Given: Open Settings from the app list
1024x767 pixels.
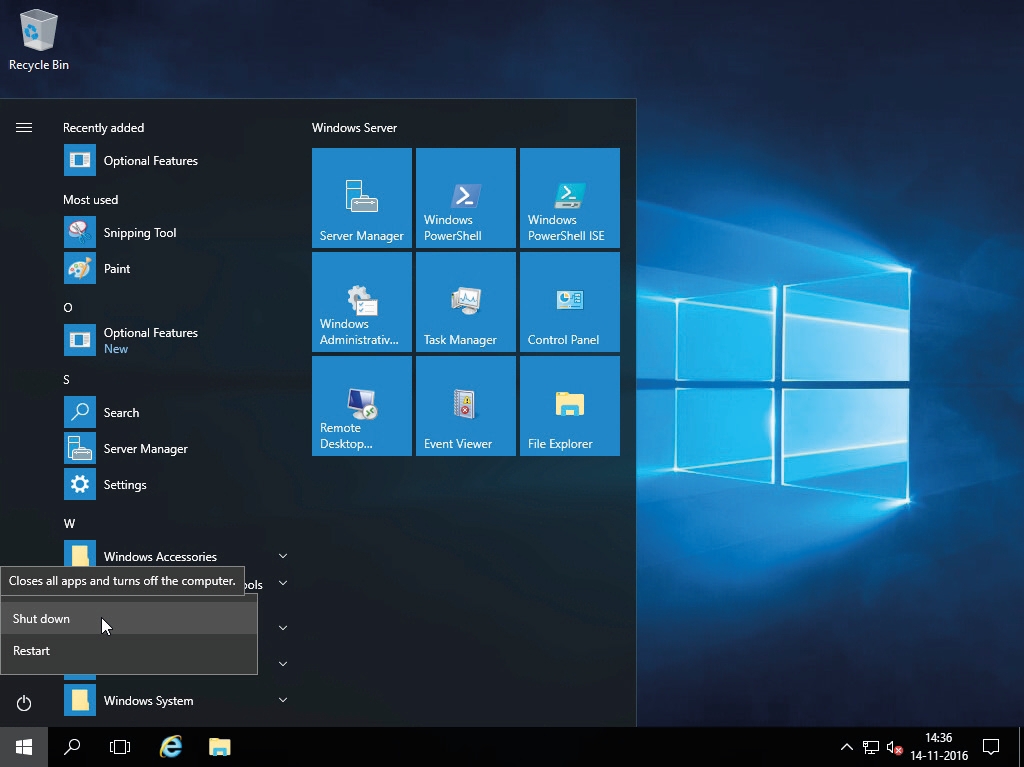Looking at the screenshot, I should (x=125, y=485).
